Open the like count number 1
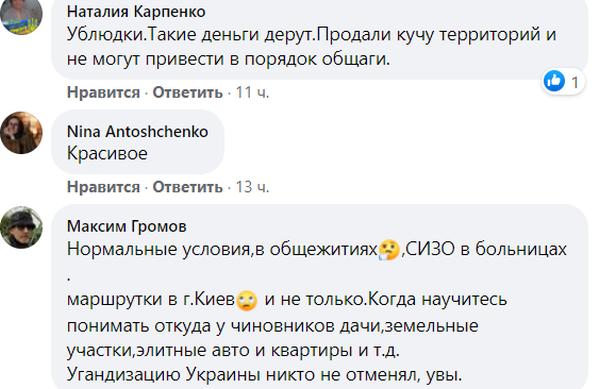The image size is (600, 389). click(575, 82)
